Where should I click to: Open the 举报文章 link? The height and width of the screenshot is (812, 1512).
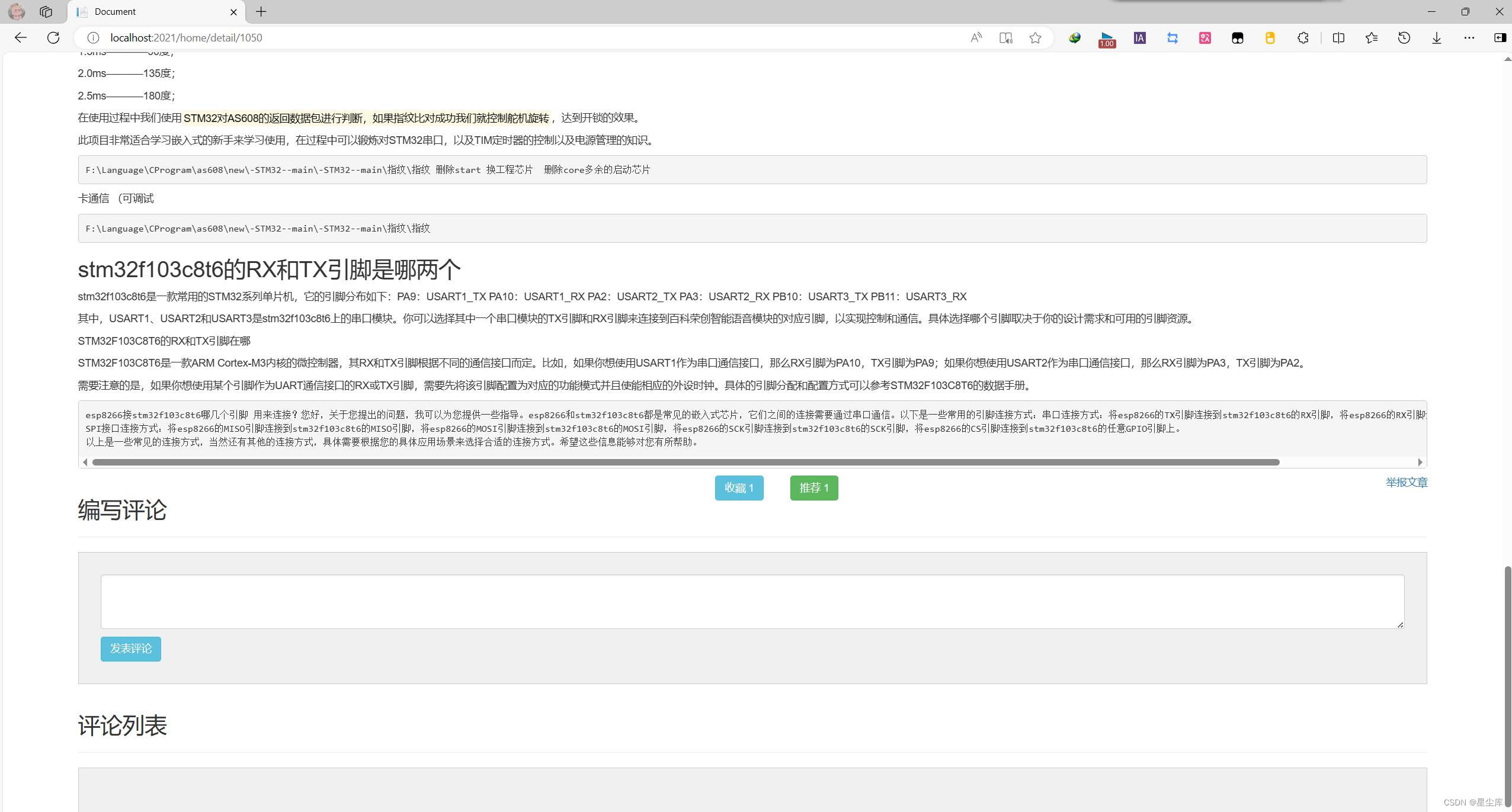pos(1407,482)
